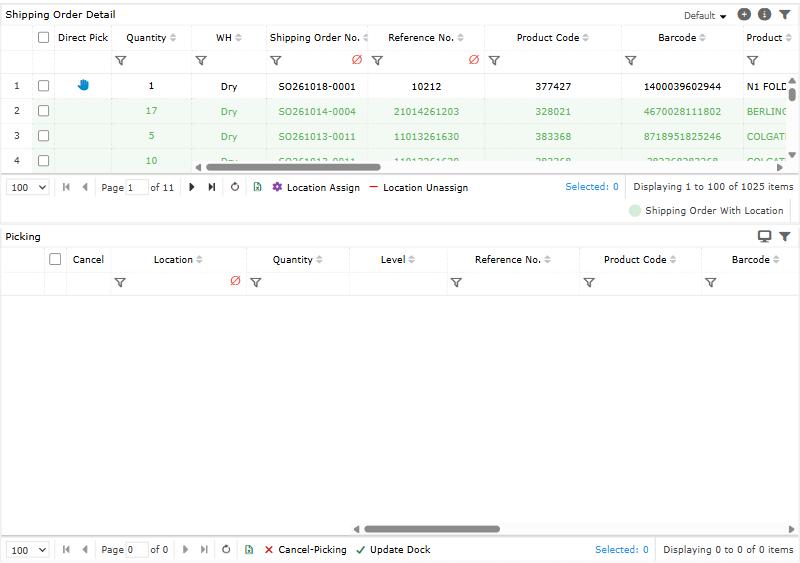The width and height of the screenshot is (800, 563).
Task: Clear the Location filter in Picking
Action: coord(235,281)
